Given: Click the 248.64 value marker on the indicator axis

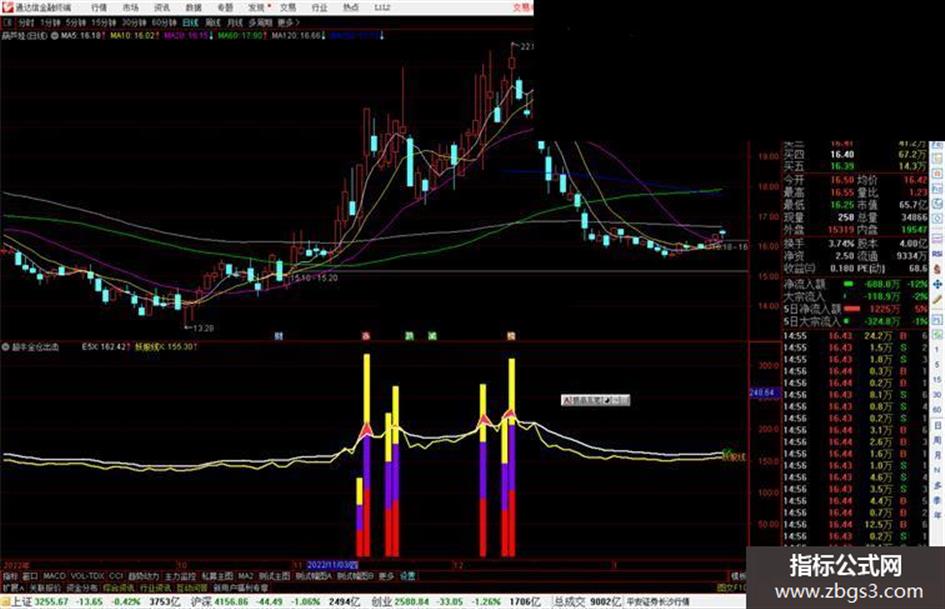Looking at the screenshot, I should coord(764,393).
